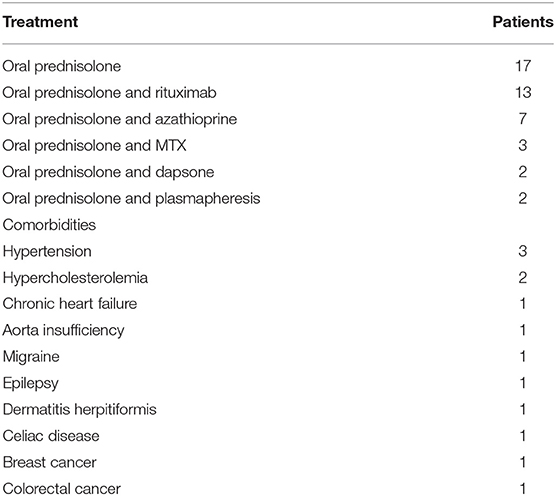The width and height of the screenshot is (556, 496).
Task: Click the Comorbidities section heading
Action: [x=49, y=225]
